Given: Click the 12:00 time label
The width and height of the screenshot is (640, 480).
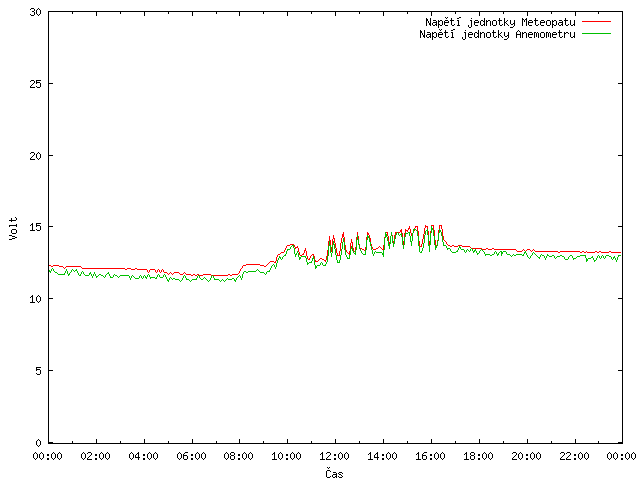Looking at the screenshot, I should (334, 456).
